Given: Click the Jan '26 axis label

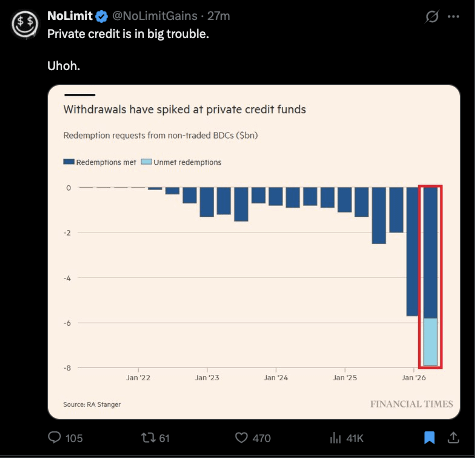Looking at the screenshot, I should pos(414,378).
